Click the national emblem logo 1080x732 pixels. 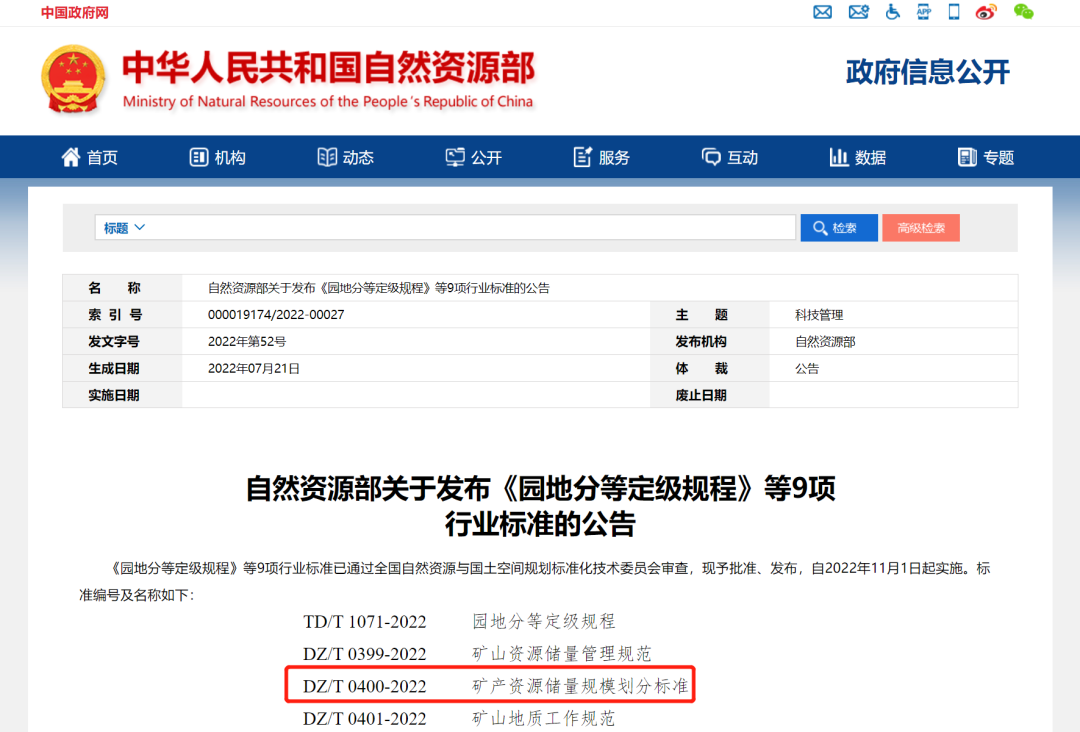point(73,79)
